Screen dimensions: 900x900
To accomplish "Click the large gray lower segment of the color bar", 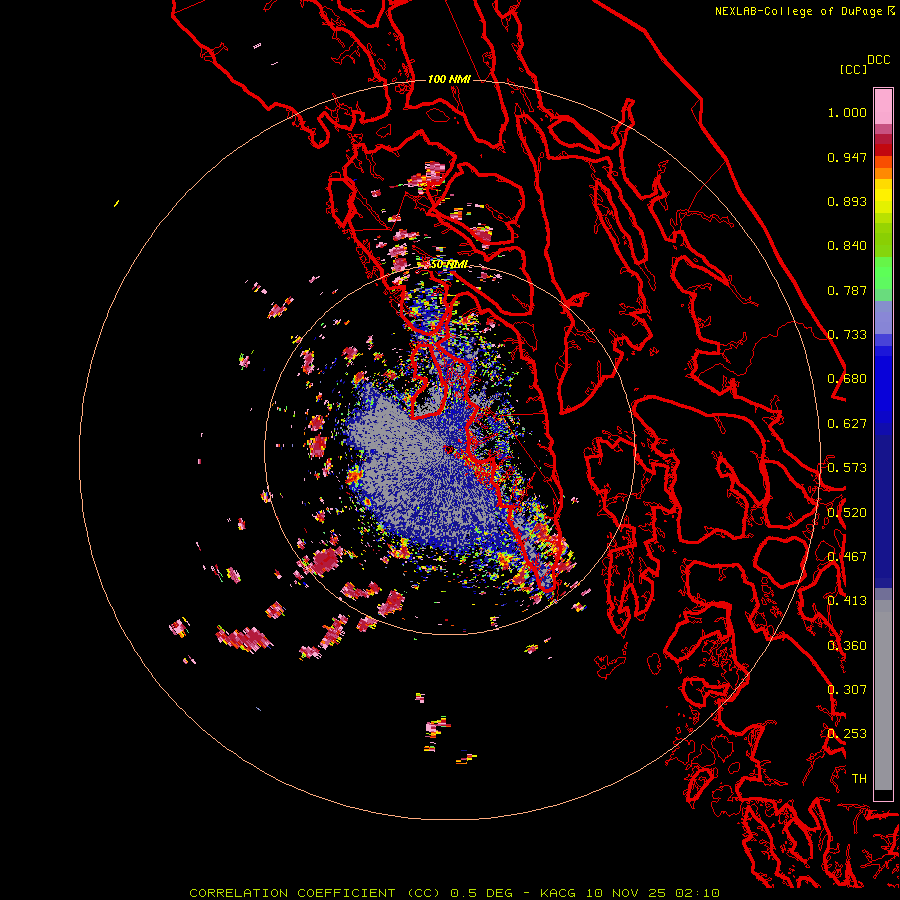I will pyautogui.click(x=883, y=695).
